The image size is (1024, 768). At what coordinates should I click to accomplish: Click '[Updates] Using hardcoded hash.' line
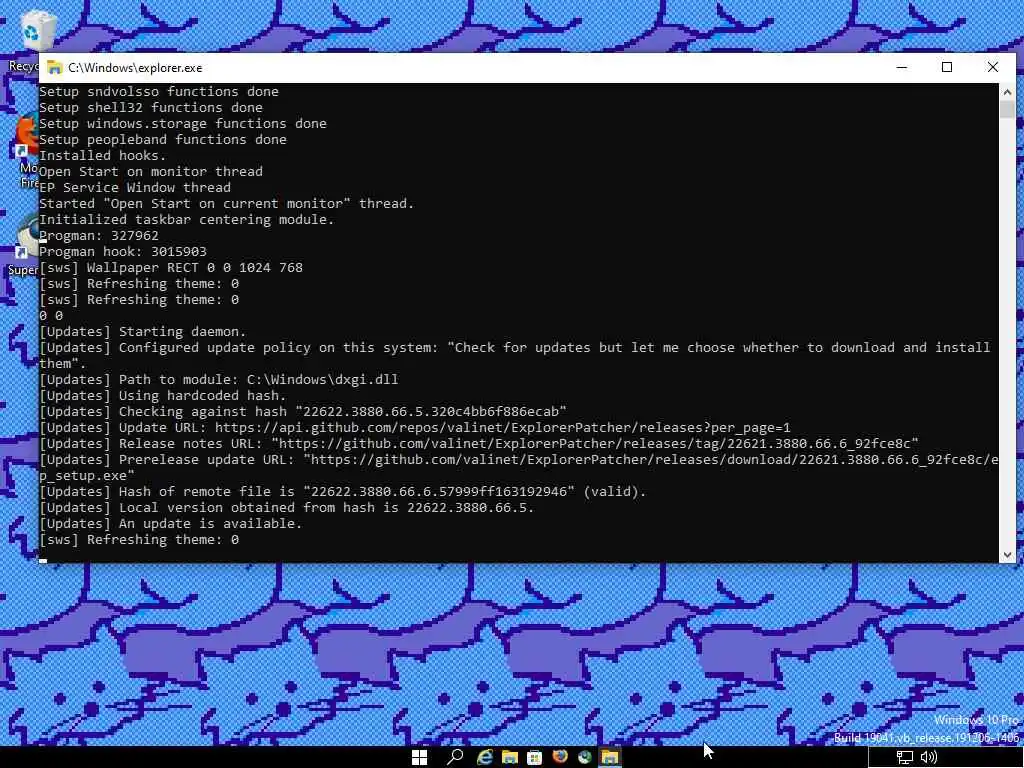coord(163,395)
